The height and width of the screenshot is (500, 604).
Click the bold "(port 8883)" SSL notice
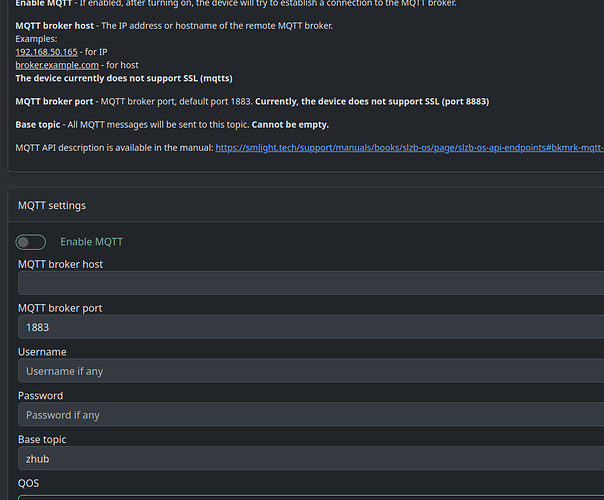(457, 101)
